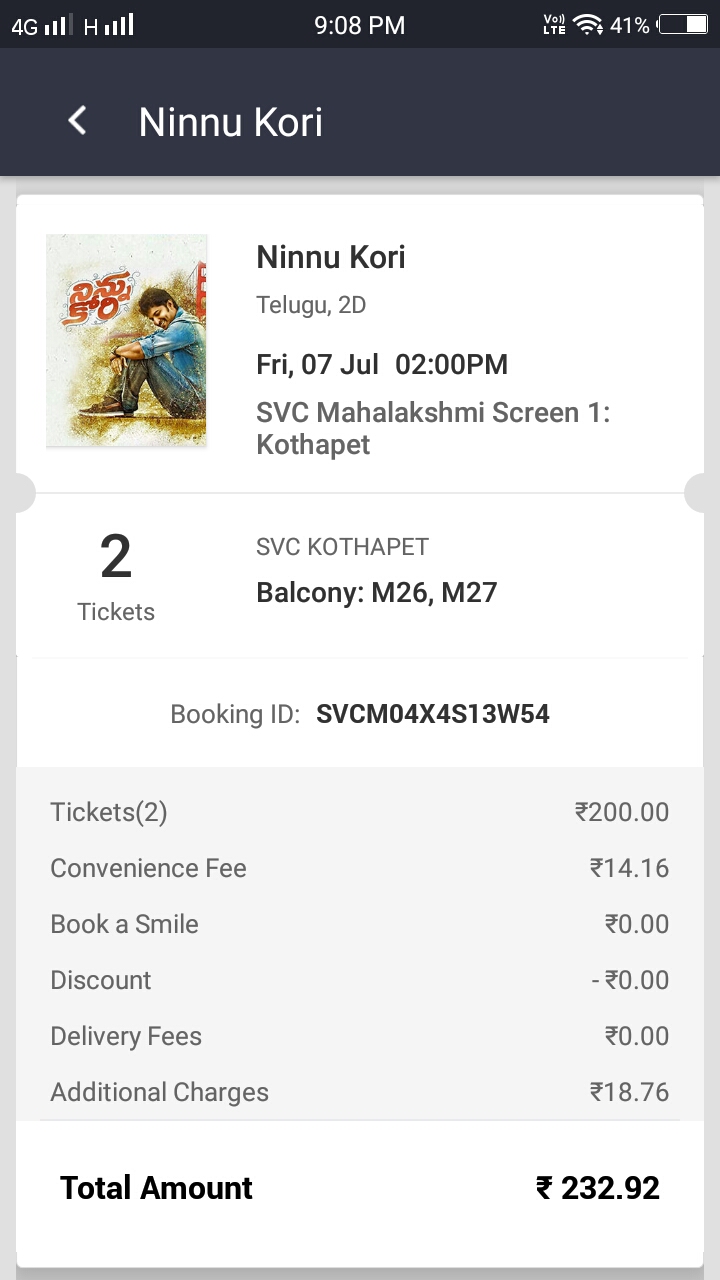Open the Ninnu Kori movie poster
The width and height of the screenshot is (720, 1280).
click(x=126, y=340)
